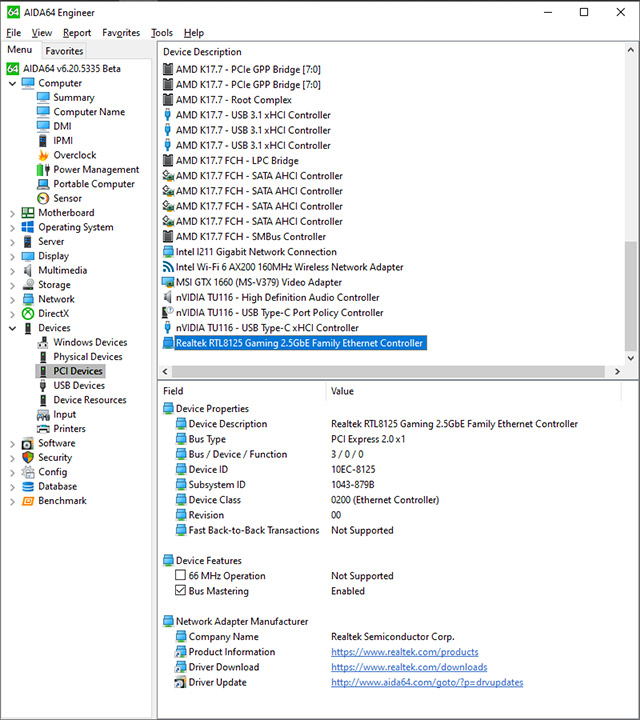Click the Wi-Fi icon of Intel AX200 adapter
The height and width of the screenshot is (720, 640).
(168, 267)
